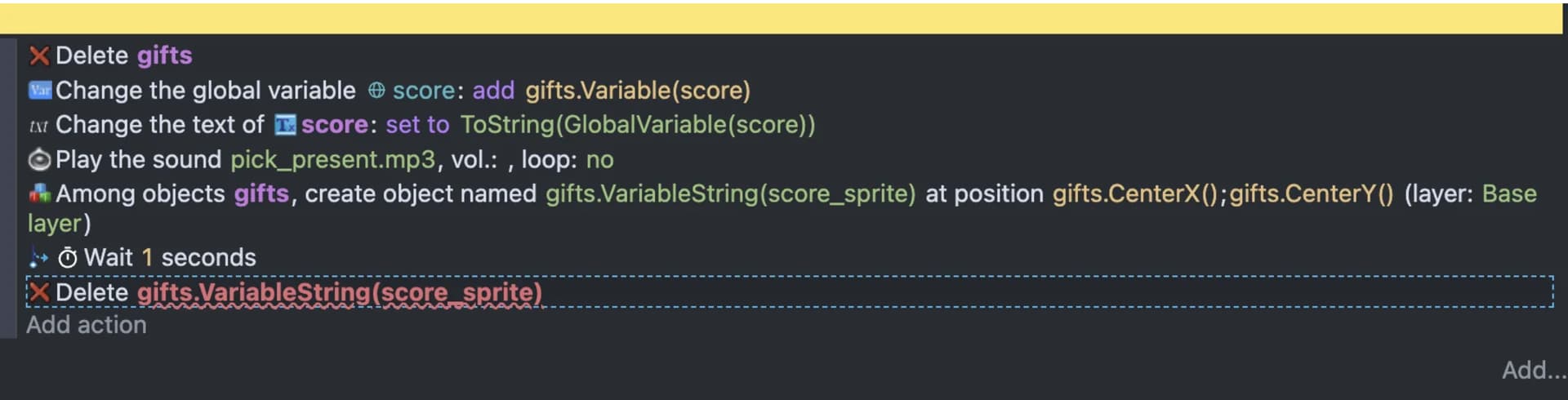Viewport: 1568px width, 400px height.
Task: Click the stopwatch icon on the Wait action
Action: point(68,258)
